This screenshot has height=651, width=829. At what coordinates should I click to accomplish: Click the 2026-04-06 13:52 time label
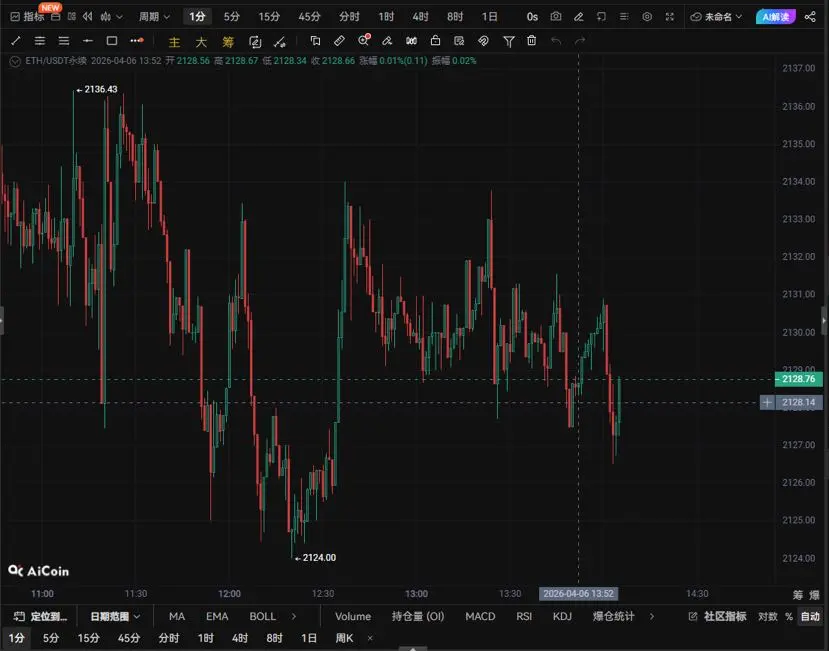click(x=578, y=593)
